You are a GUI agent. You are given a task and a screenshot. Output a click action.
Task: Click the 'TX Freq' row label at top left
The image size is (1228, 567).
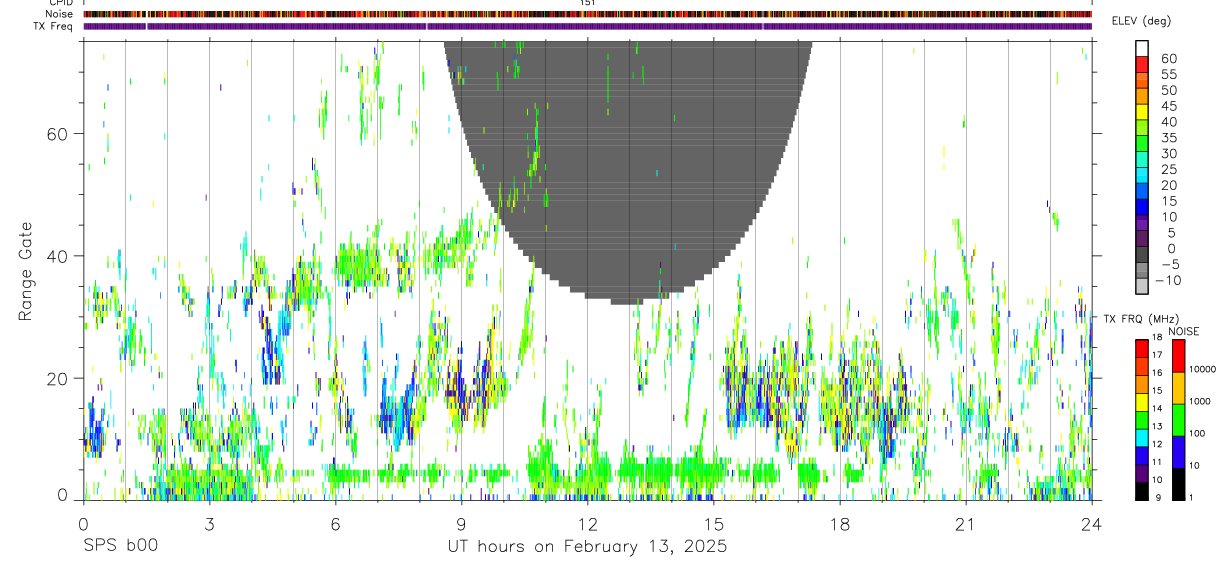point(55,26)
